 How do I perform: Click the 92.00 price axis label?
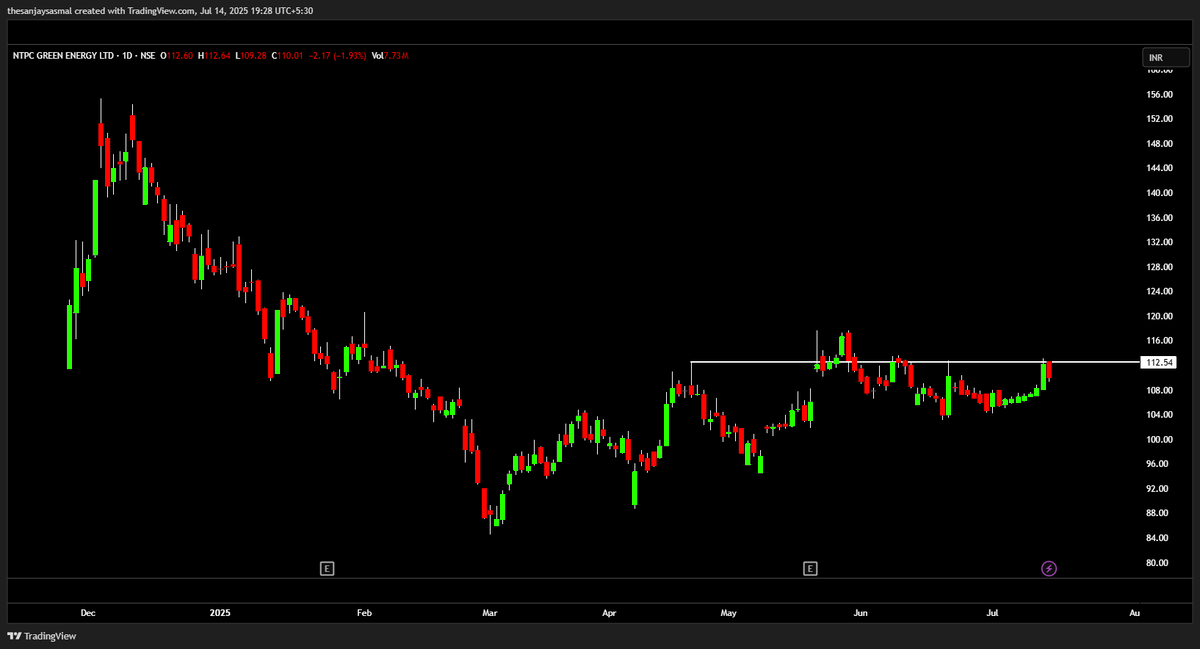pos(1159,489)
